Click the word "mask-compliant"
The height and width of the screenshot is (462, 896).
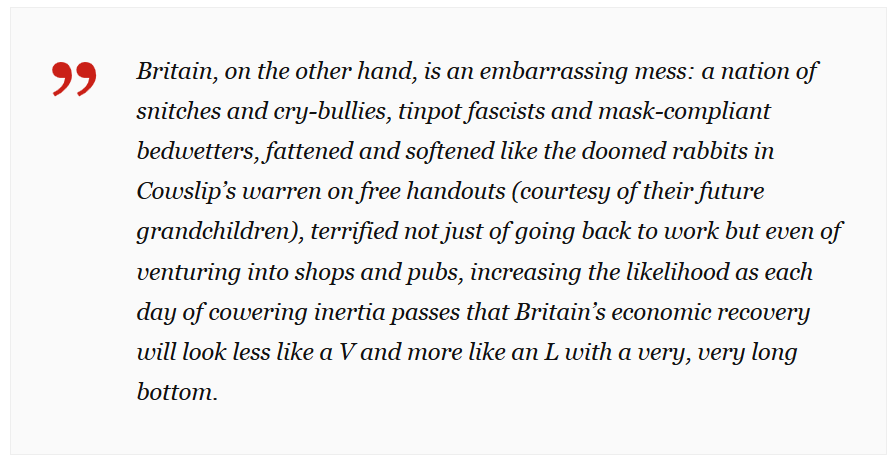click(x=685, y=113)
